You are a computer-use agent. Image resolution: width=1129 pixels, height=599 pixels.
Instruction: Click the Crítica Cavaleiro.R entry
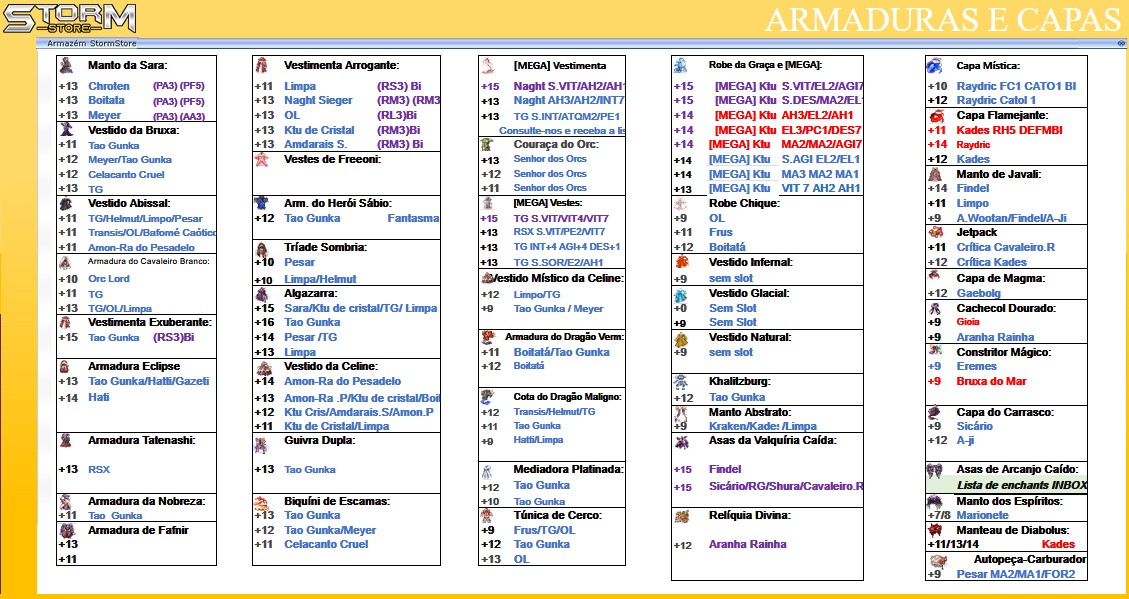tap(1005, 247)
